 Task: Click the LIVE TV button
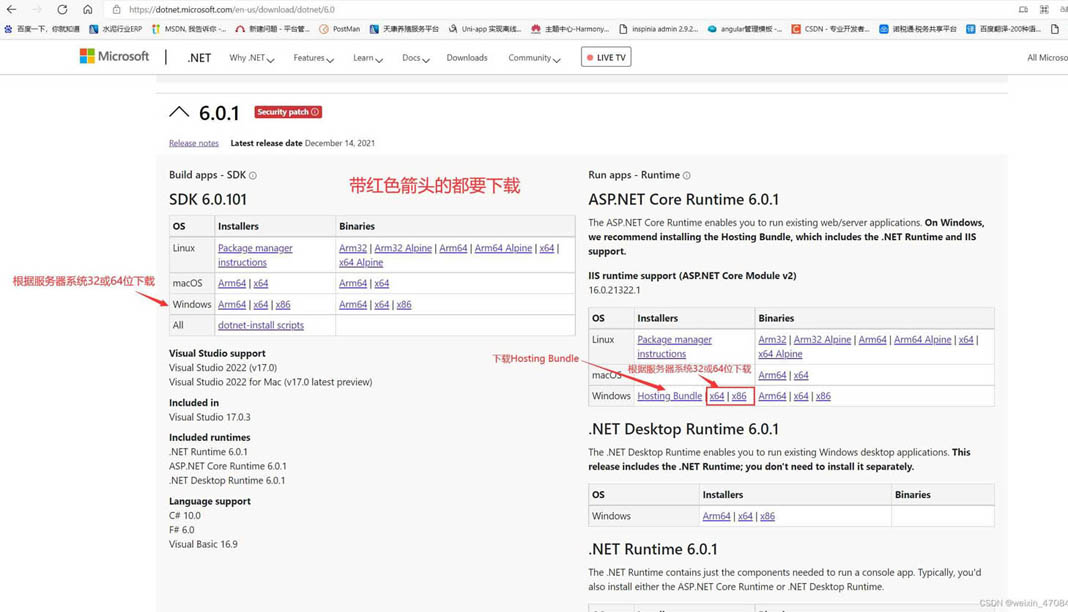(606, 58)
